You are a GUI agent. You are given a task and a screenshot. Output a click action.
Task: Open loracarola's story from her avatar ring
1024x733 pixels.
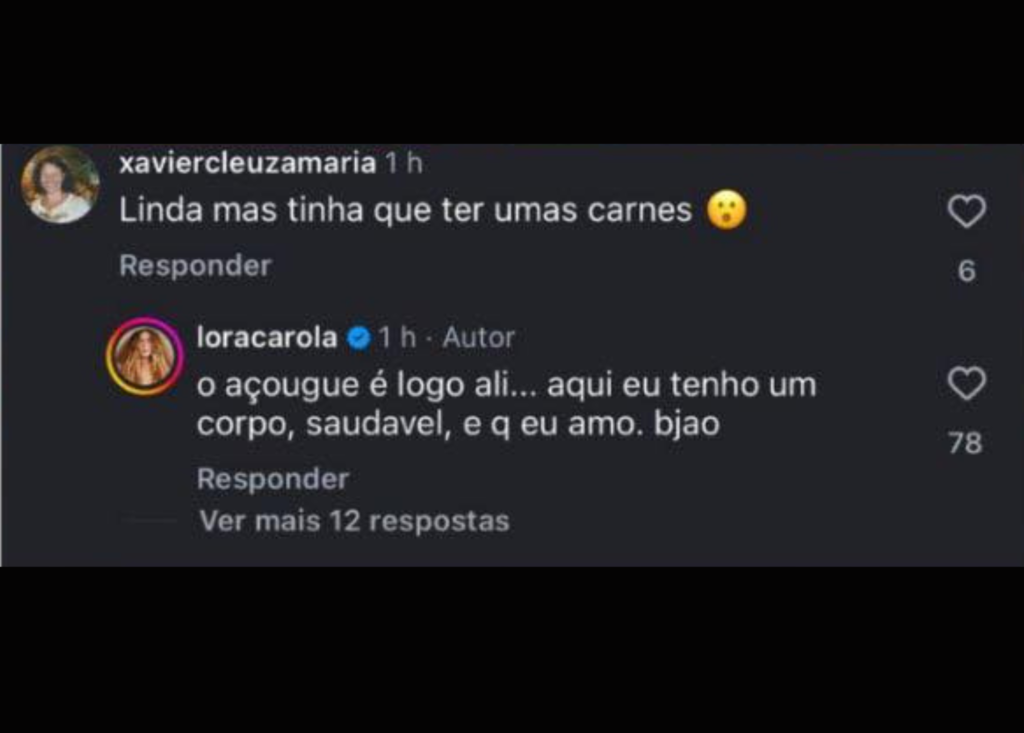coord(145,357)
